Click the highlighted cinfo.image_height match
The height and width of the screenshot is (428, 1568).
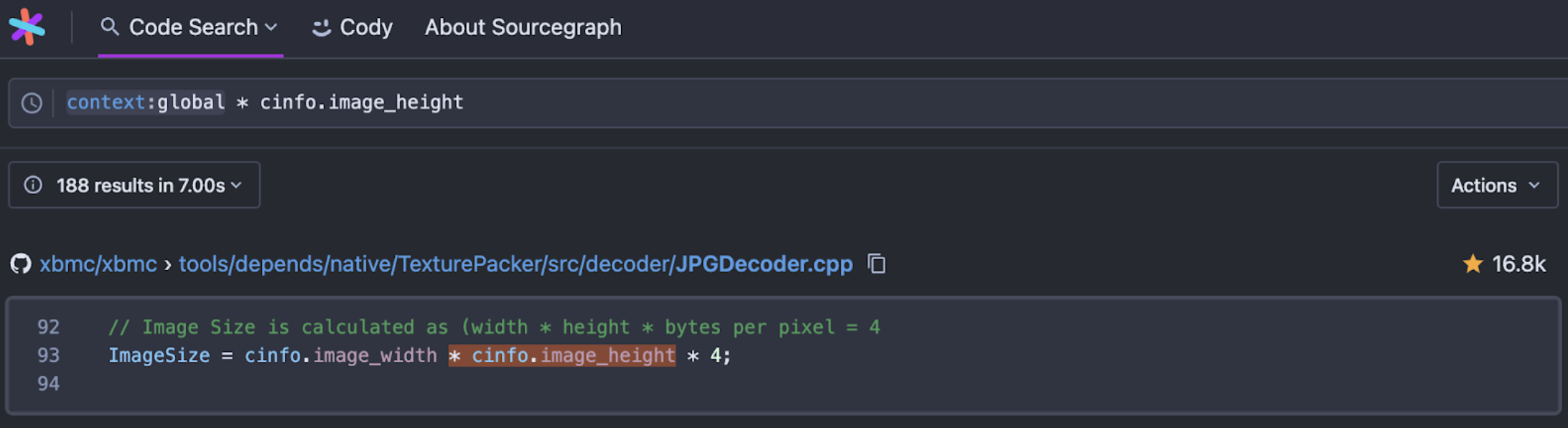coord(563,355)
